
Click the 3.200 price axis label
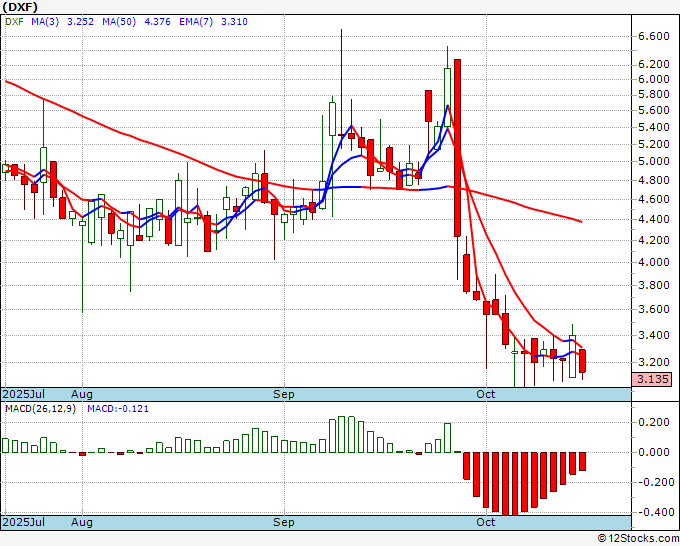coord(654,362)
